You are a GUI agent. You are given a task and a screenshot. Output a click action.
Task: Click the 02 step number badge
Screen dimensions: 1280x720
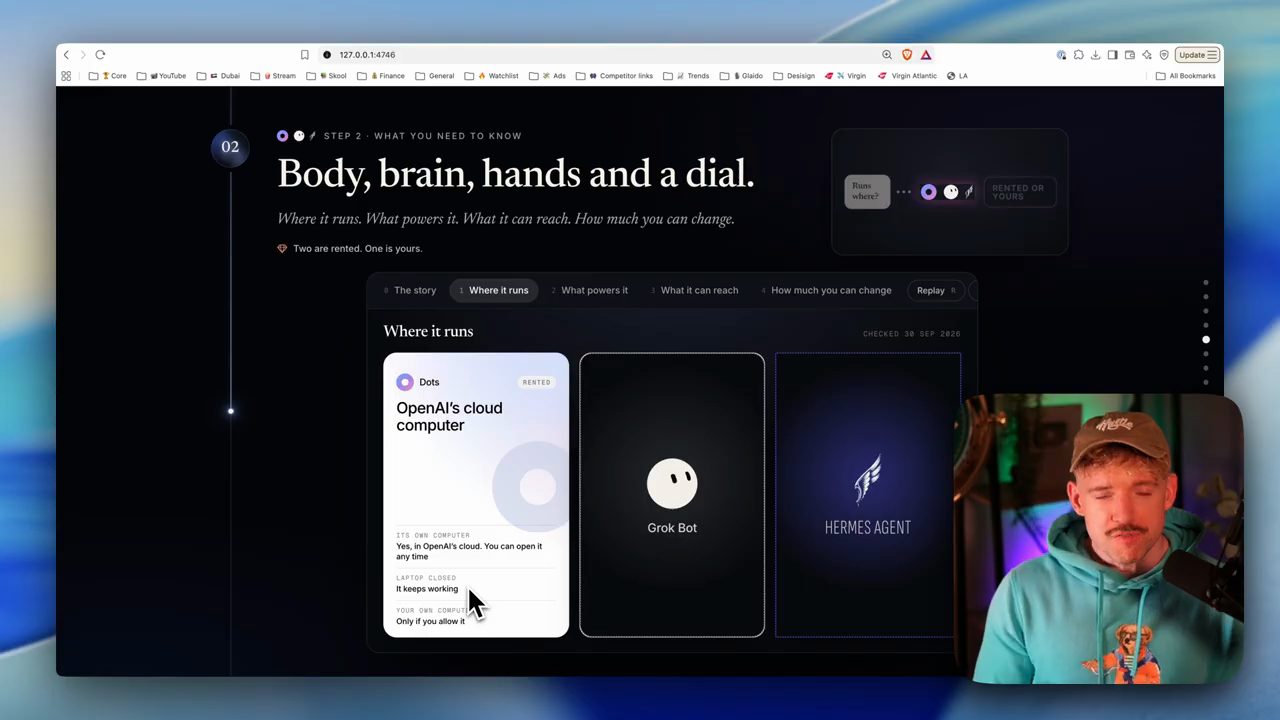[x=230, y=147]
